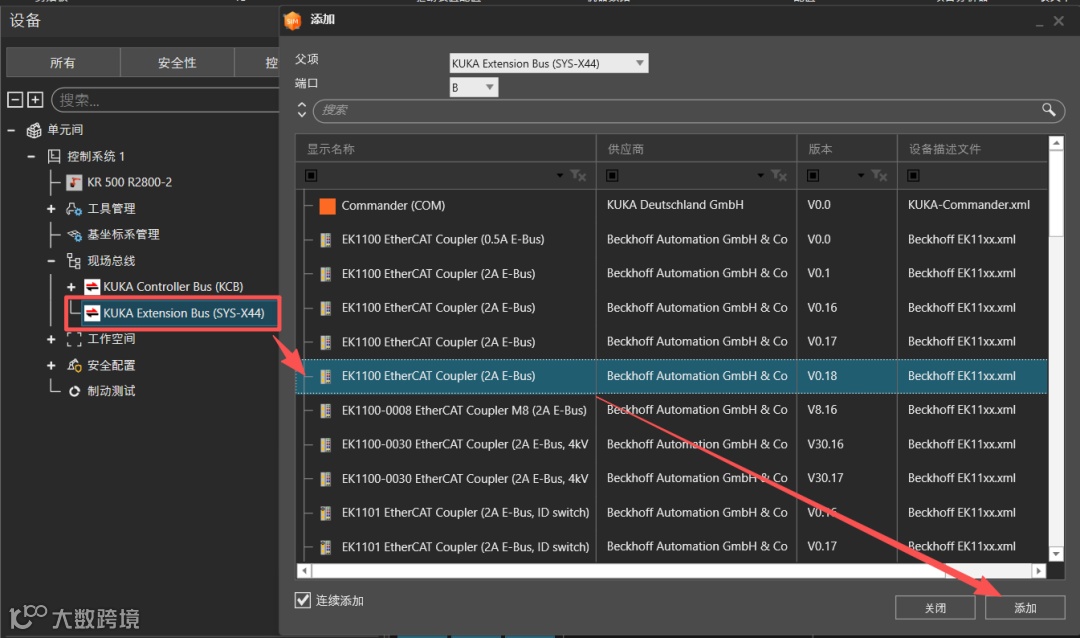This screenshot has height=638, width=1080.
Task: Clear the 显示名称 column filter
Action: [578, 176]
